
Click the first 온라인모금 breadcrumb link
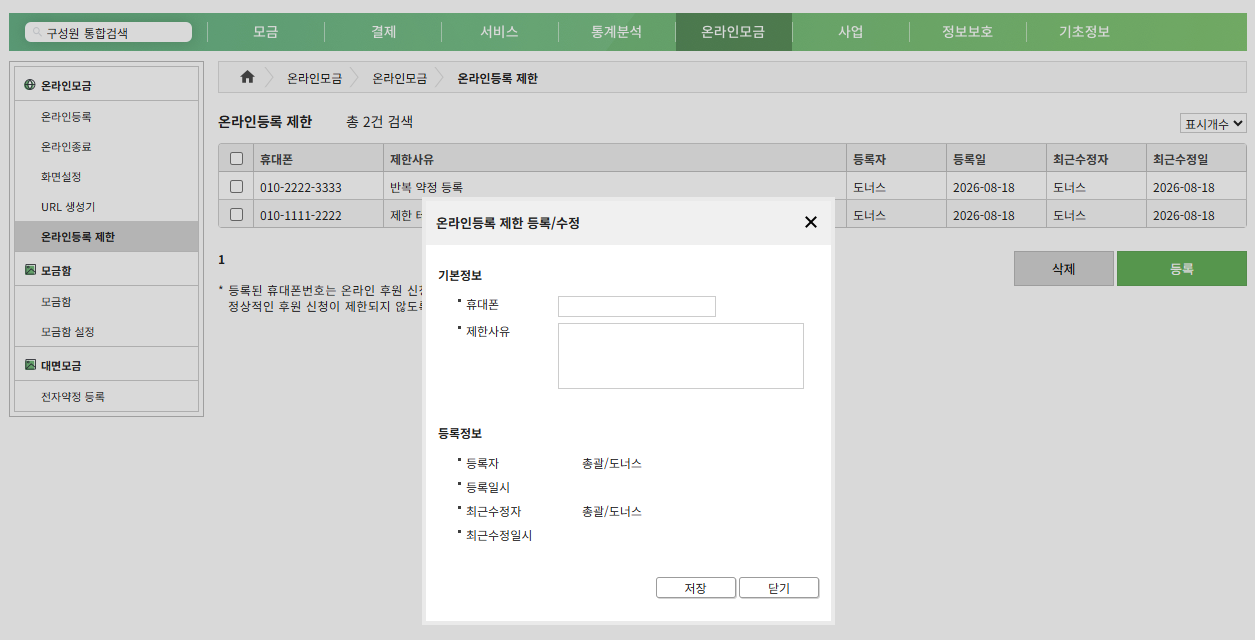[x=314, y=78]
